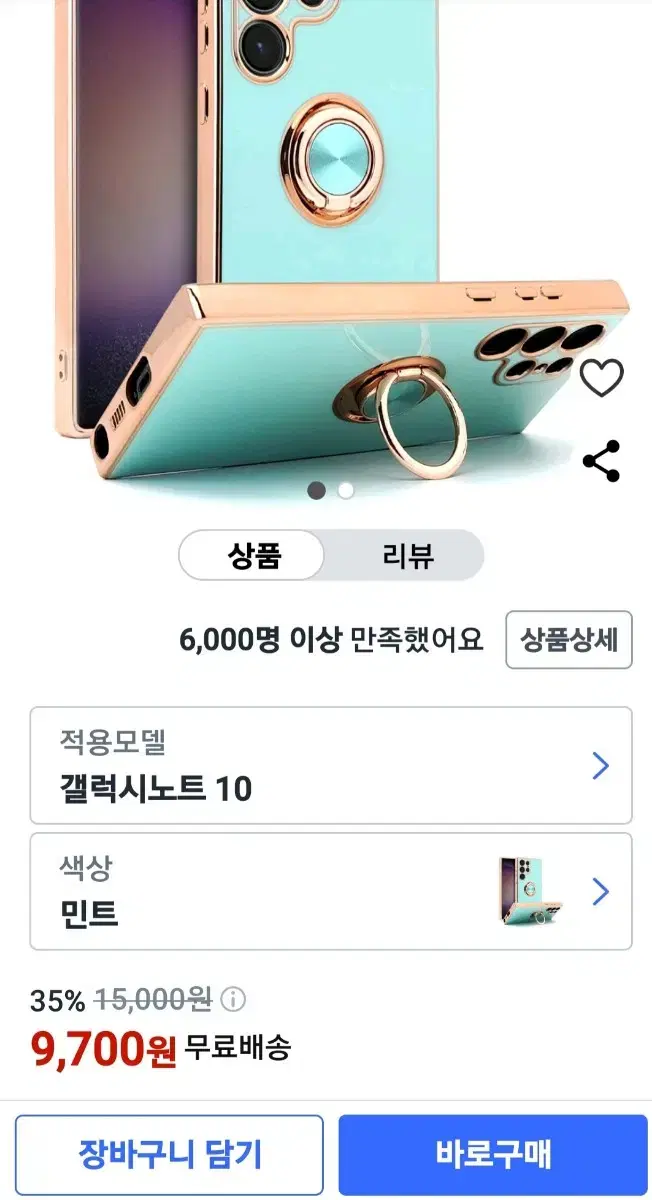The width and height of the screenshot is (652, 1200).
Task: Select the second image pagination dot
Action: [x=345, y=490]
